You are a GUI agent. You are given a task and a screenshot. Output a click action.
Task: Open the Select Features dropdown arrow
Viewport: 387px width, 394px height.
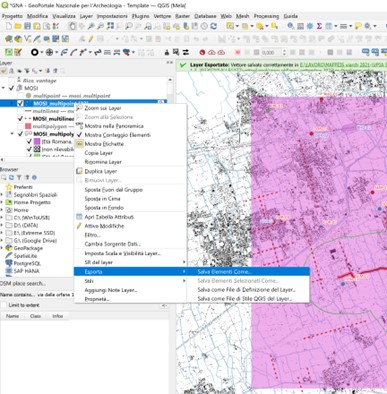tap(237, 26)
